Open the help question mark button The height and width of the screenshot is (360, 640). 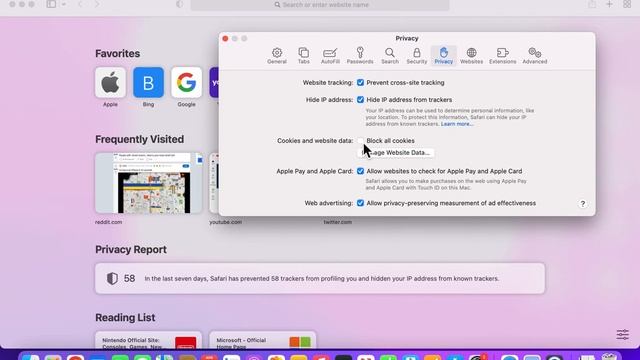pos(582,204)
